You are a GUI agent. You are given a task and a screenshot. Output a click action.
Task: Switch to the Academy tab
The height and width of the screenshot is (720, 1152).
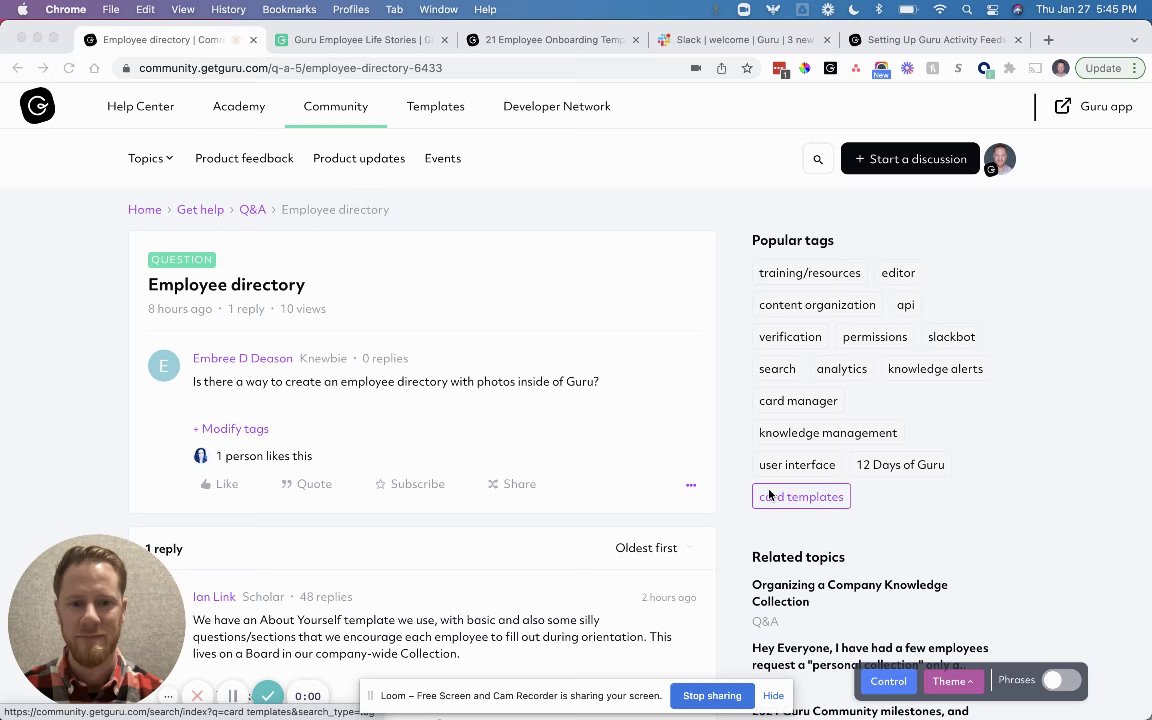[x=239, y=107]
